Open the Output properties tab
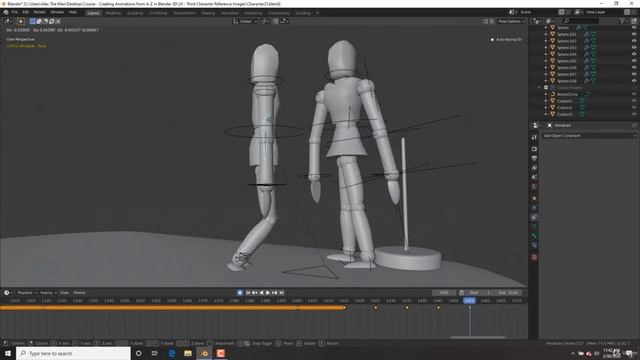The width and height of the screenshot is (640, 360). pyautogui.click(x=534, y=158)
